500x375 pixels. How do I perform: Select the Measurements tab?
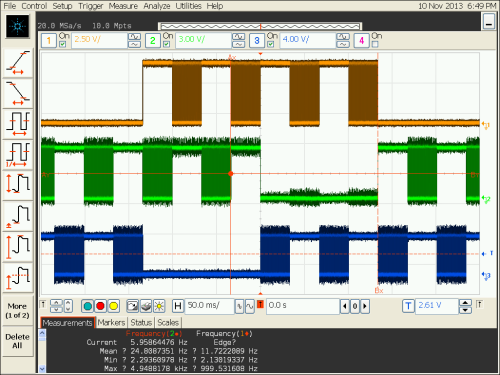tap(68, 323)
